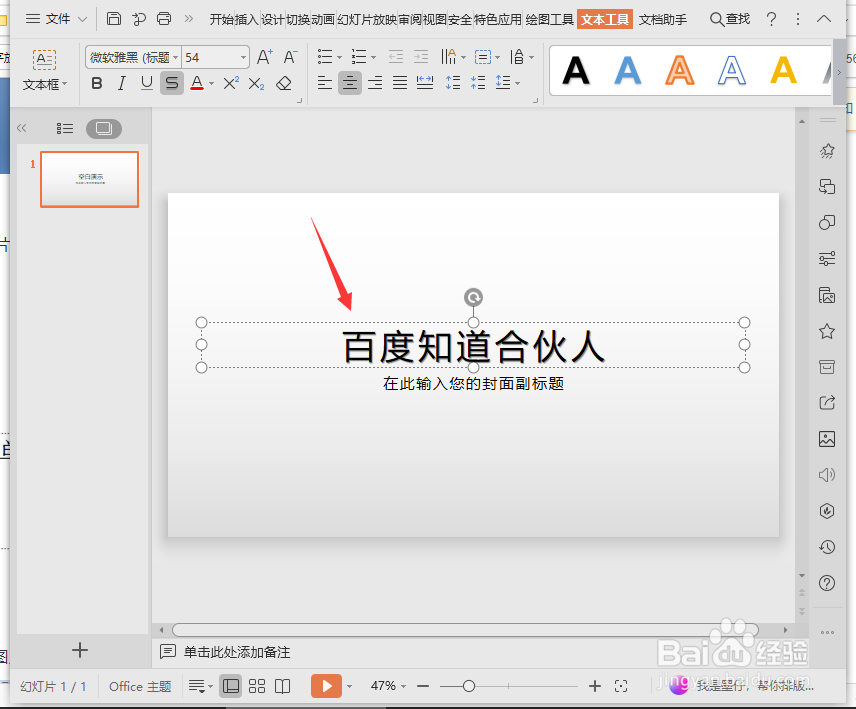
Task: Toggle bold formatting
Action: tap(97, 83)
